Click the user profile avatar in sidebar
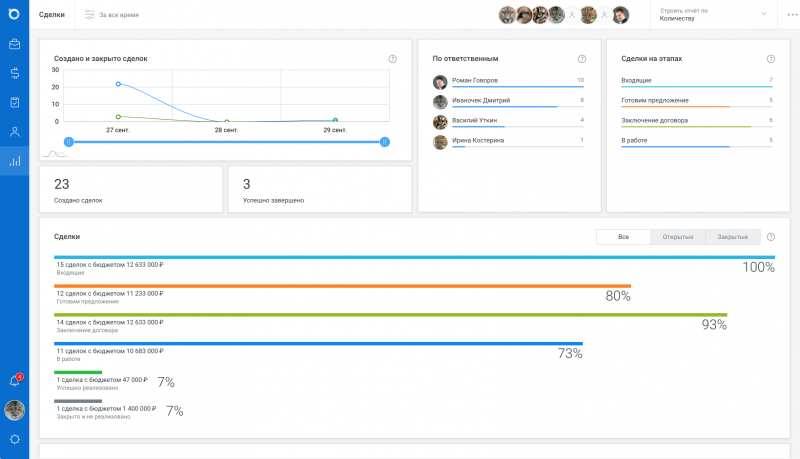The height and width of the screenshot is (459, 800). 15,410
